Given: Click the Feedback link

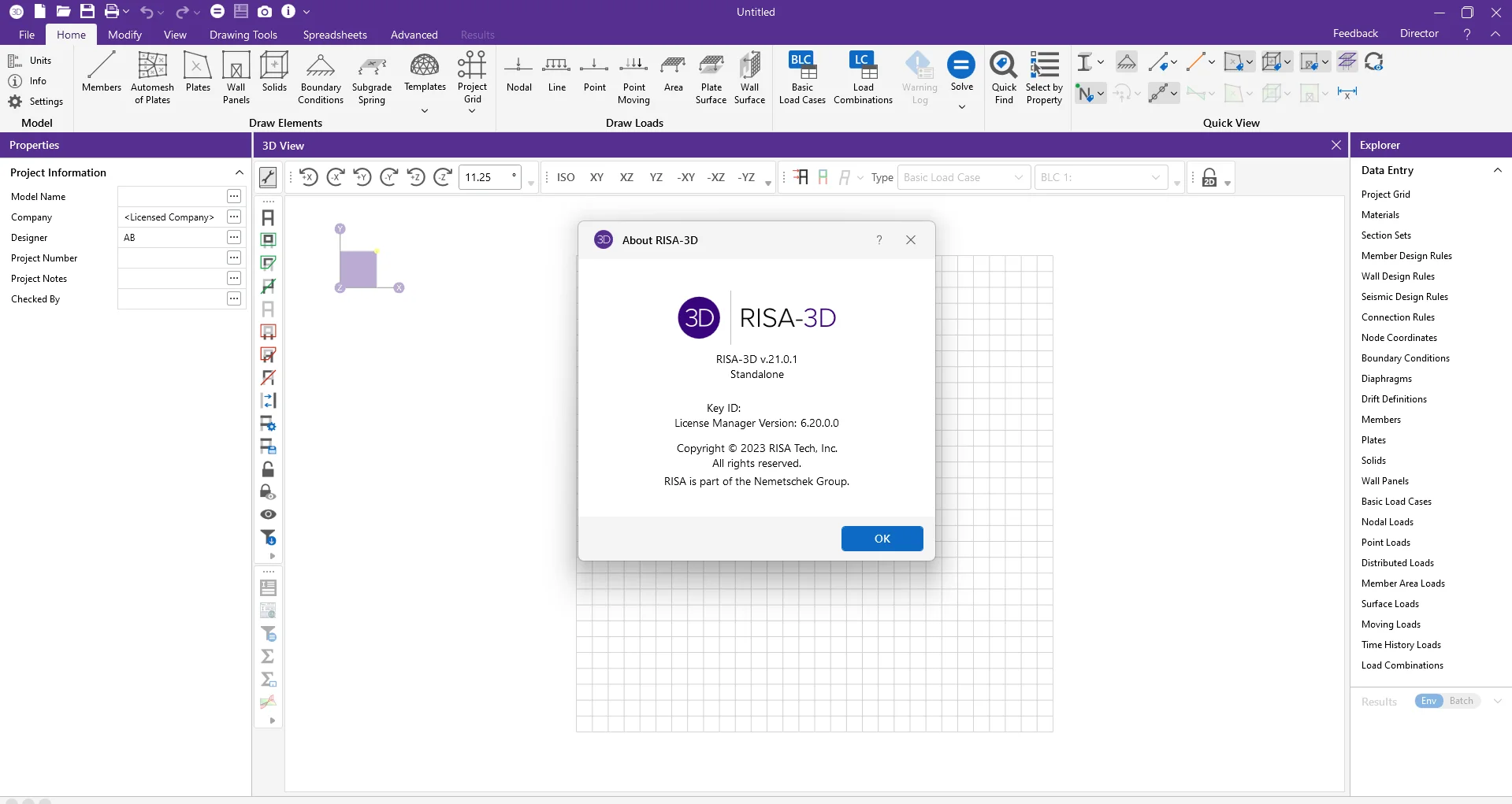Looking at the screenshot, I should tap(1355, 33).
